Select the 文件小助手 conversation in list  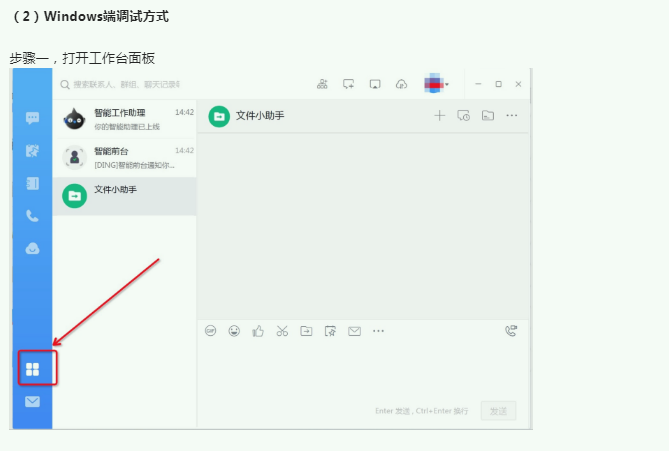(x=125, y=196)
